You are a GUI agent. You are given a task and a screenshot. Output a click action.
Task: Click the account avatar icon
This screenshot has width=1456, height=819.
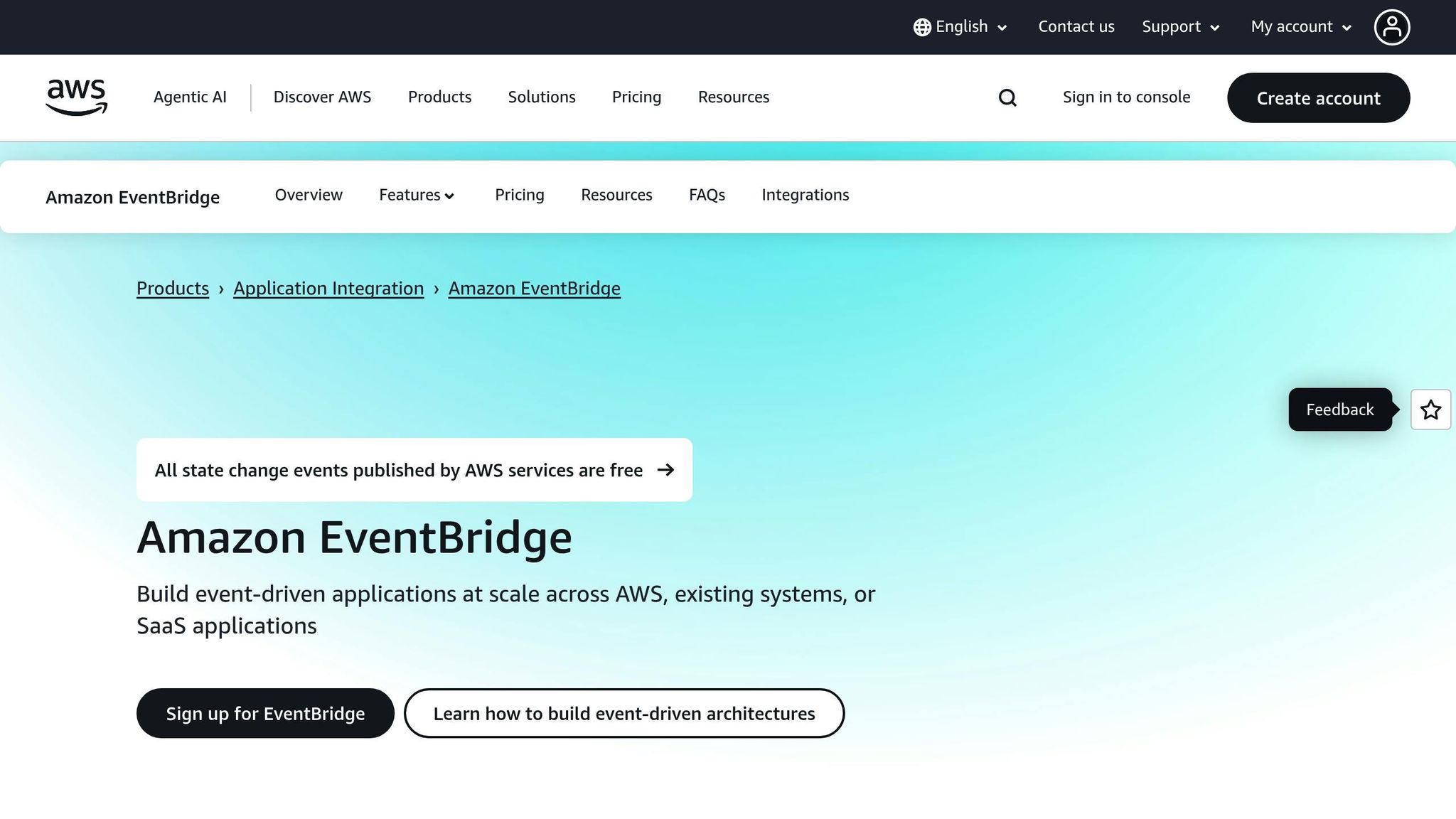coord(1392,26)
